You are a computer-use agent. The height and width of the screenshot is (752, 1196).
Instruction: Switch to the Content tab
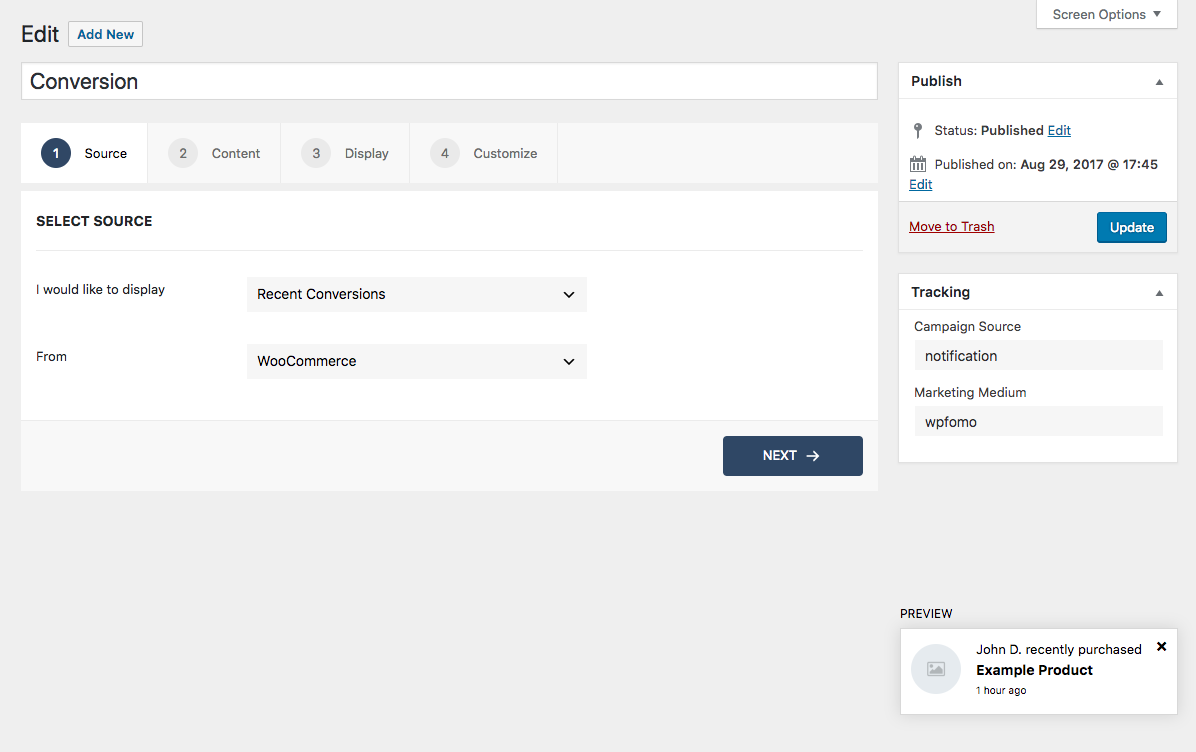(236, 153)
